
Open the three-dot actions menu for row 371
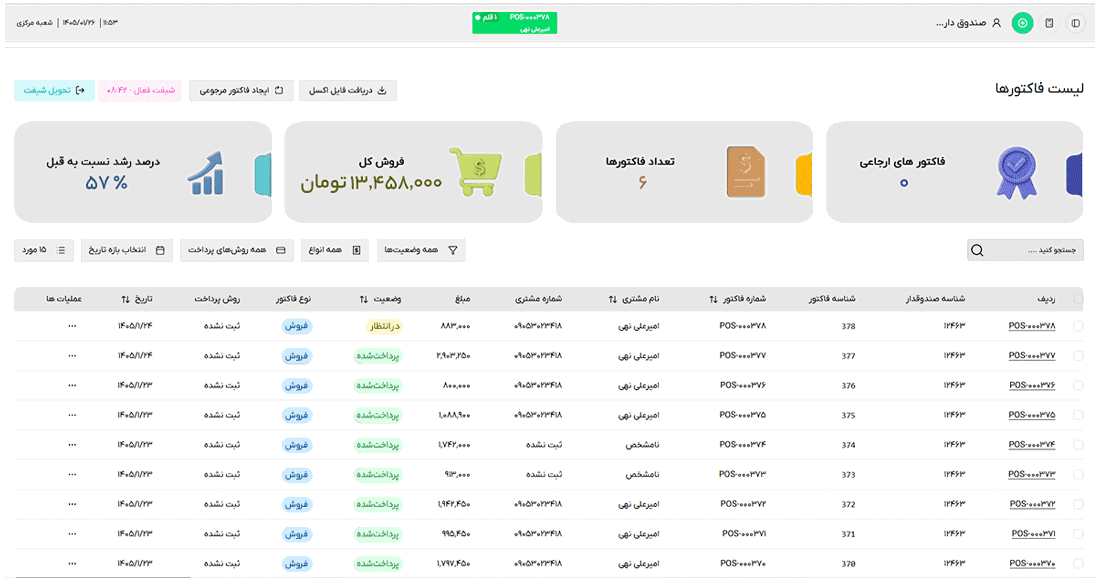point(72,534)
